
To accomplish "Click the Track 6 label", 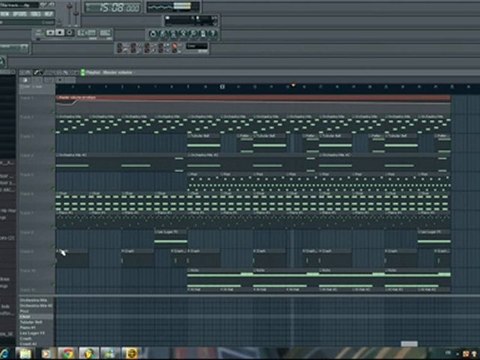I will pyautogui.click(x=27, y=194).
